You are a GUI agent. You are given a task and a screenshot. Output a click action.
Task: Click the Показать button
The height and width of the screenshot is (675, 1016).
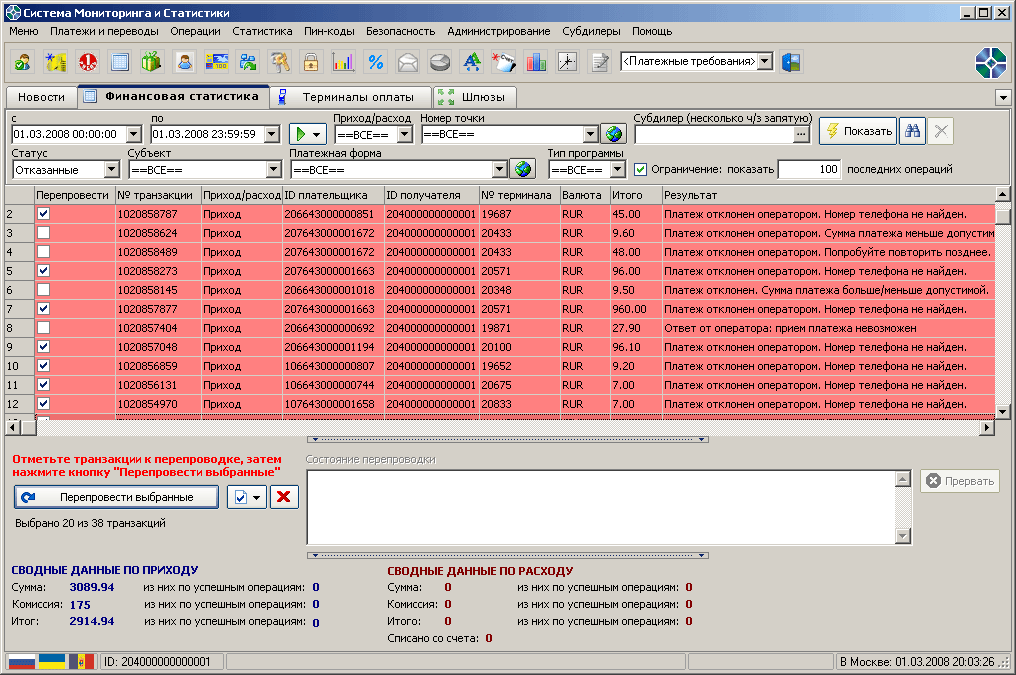click(x=857, y=131)
